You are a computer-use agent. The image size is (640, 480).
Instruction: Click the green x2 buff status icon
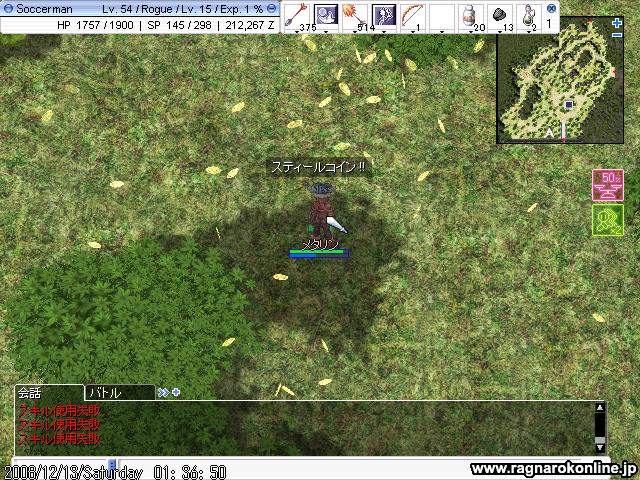pos(608,220)
